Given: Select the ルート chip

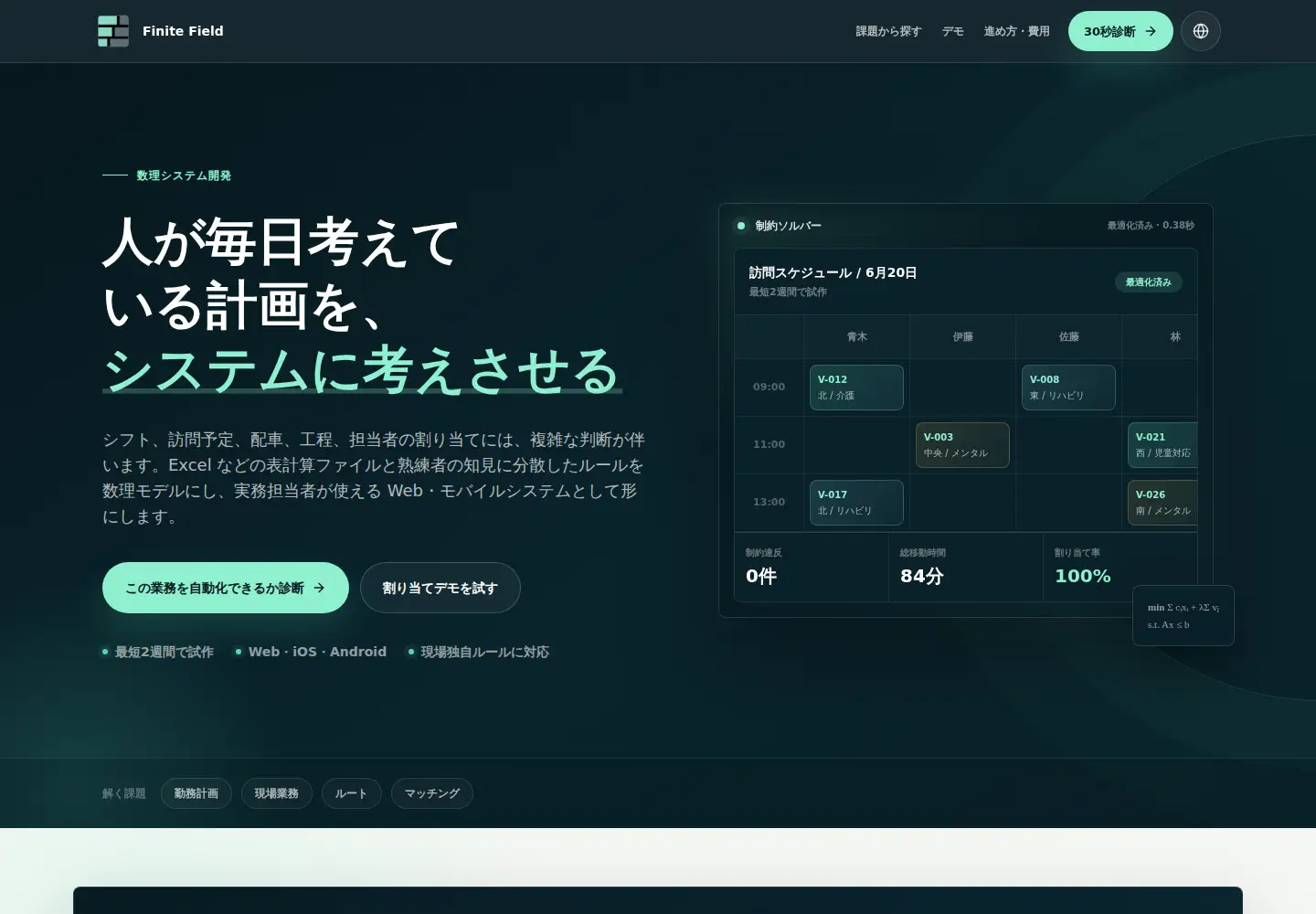Looking at the screenshot, I should click(x=352, y=793).
